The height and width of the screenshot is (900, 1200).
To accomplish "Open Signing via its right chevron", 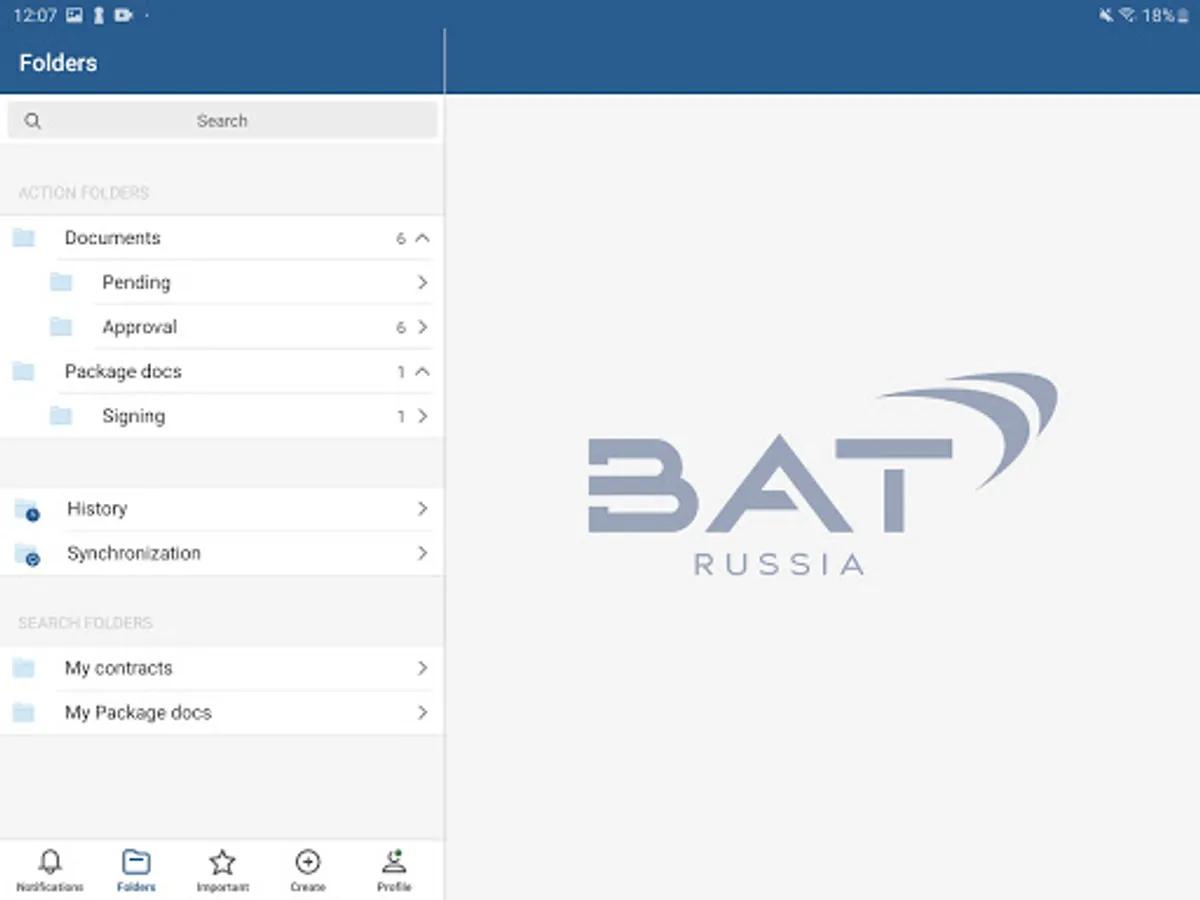I will 423,416.
